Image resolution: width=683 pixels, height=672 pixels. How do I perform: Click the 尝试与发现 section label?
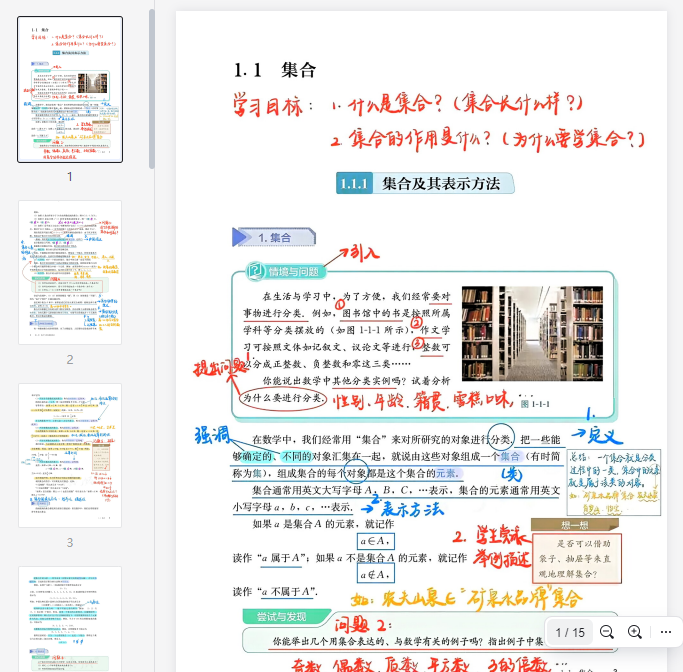coord(286,616)
